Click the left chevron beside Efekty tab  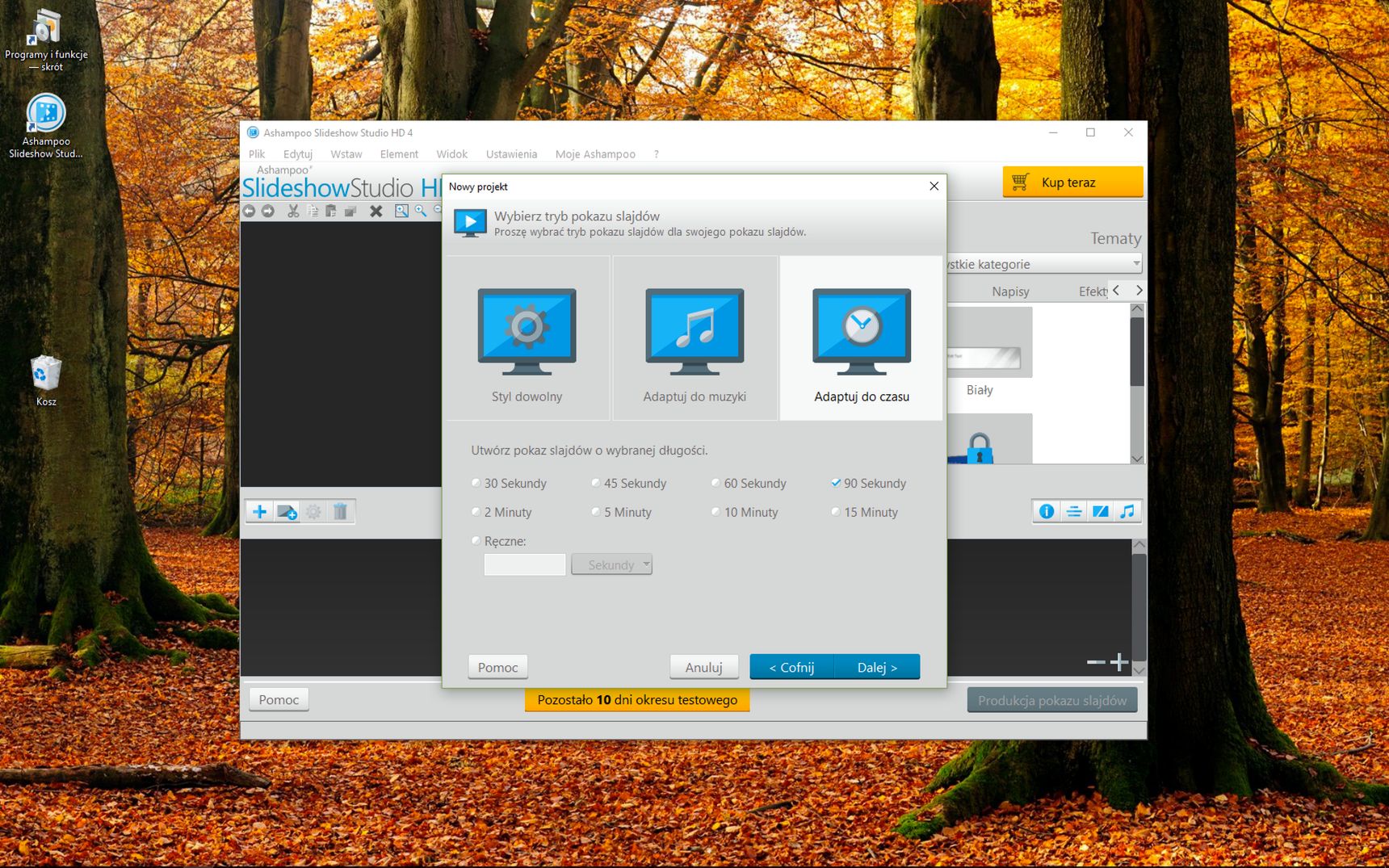pos(1116,290)
